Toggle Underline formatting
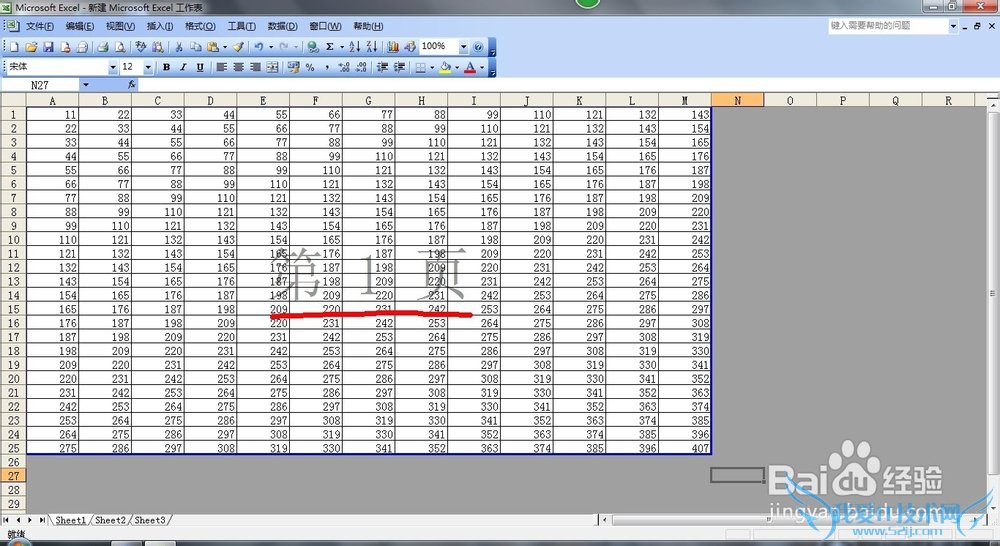The height and width of the screenshot is (546, 1000). tap(200, 68)
